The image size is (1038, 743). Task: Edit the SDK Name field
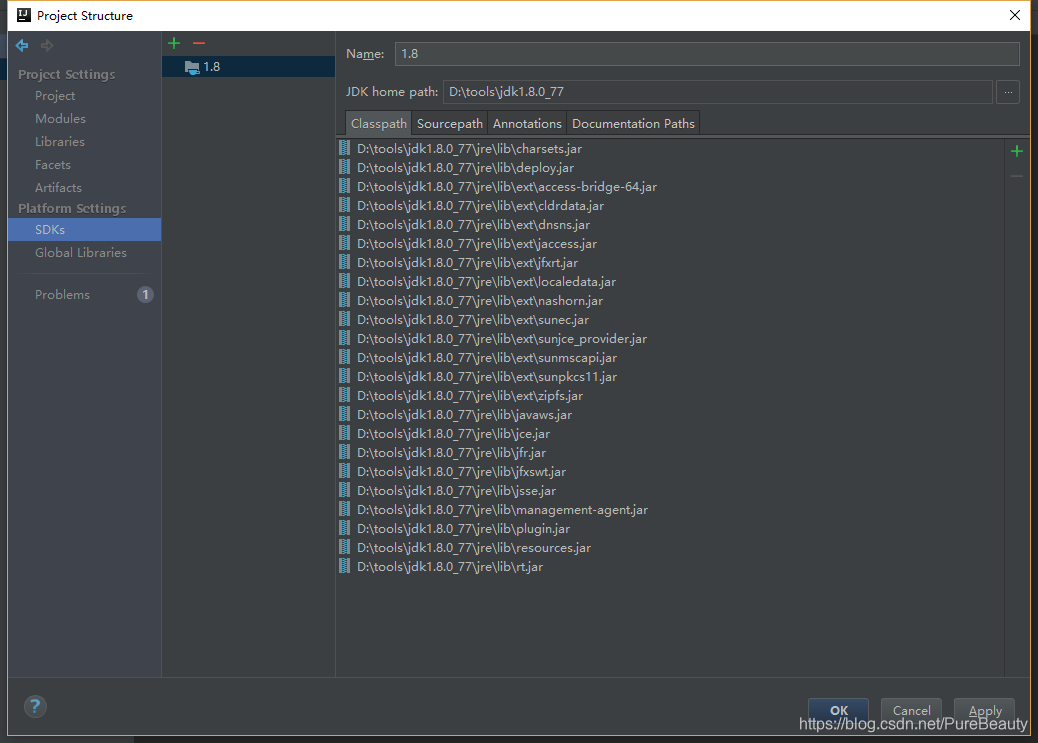707,54
